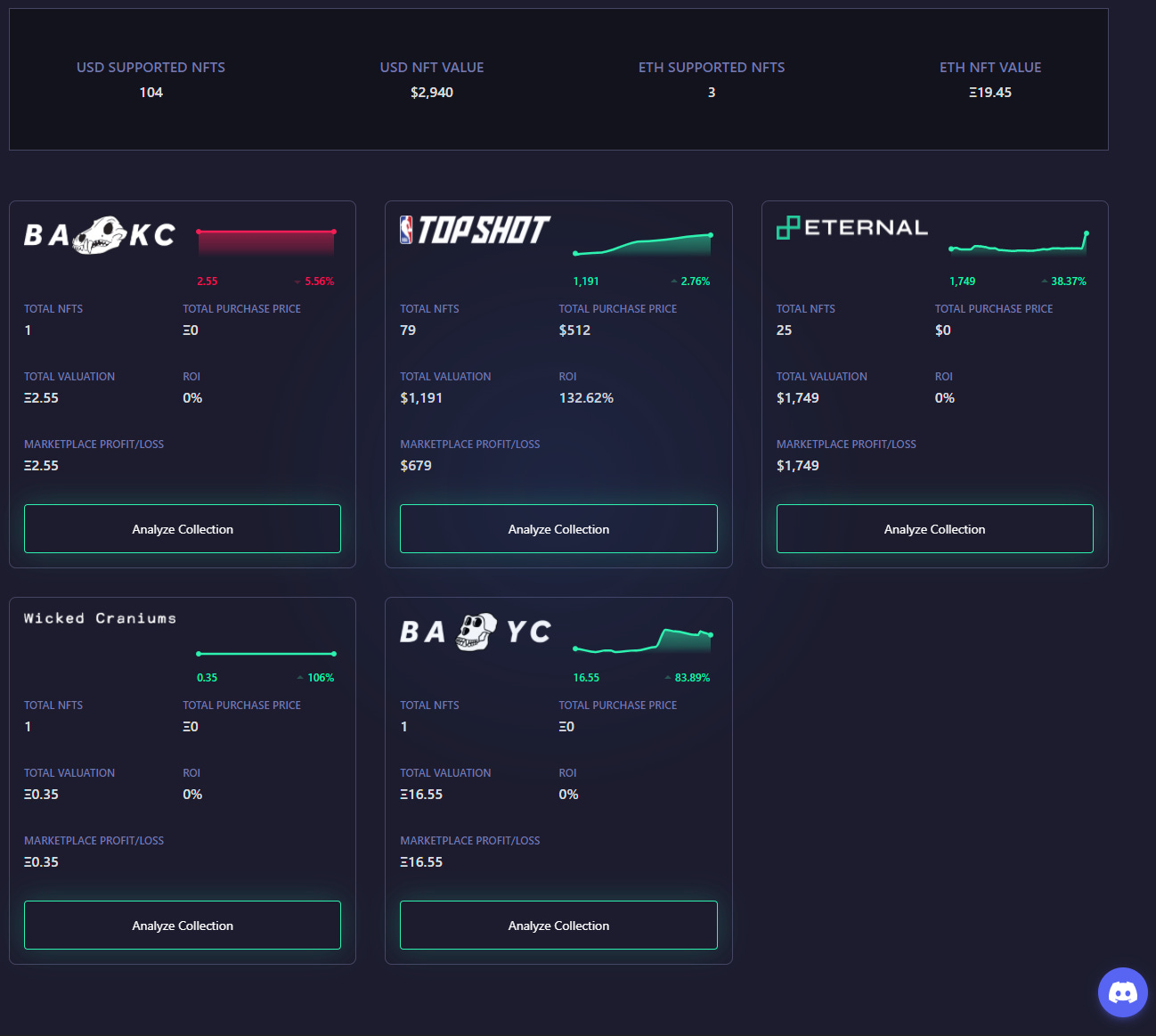
Task: Analyze the Top Shot collection
Action: (x=558, y=529)
